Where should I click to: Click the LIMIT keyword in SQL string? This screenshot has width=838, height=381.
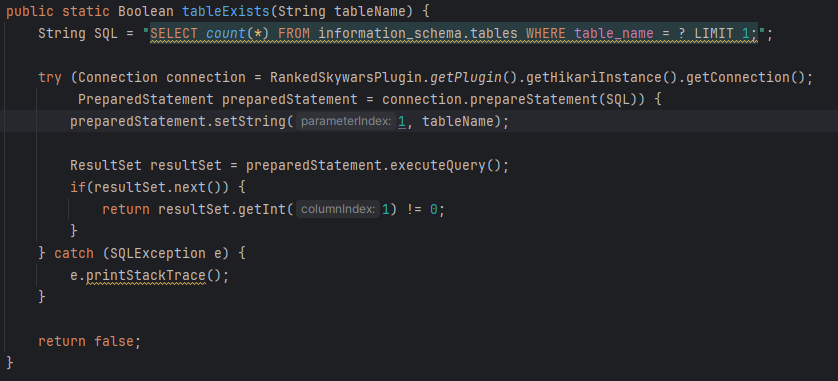click(x=714, y=34)
